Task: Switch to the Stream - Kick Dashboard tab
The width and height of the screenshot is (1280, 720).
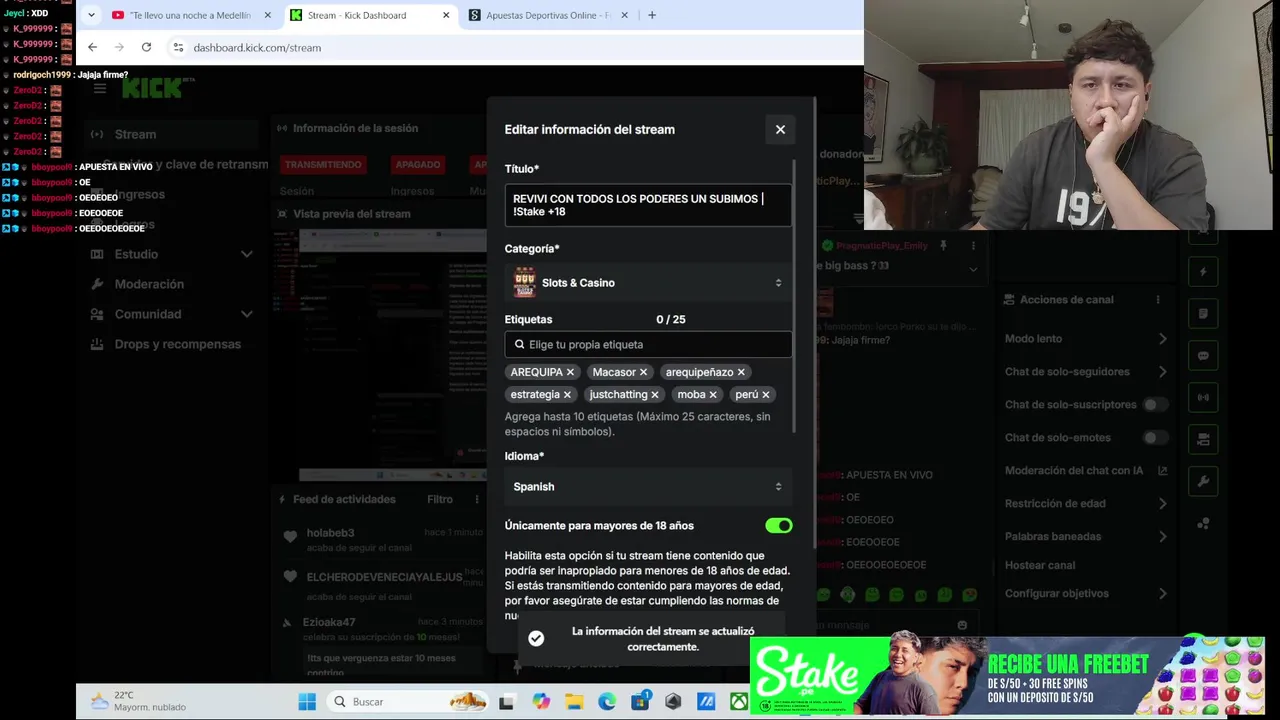Action: pos(369,15)
